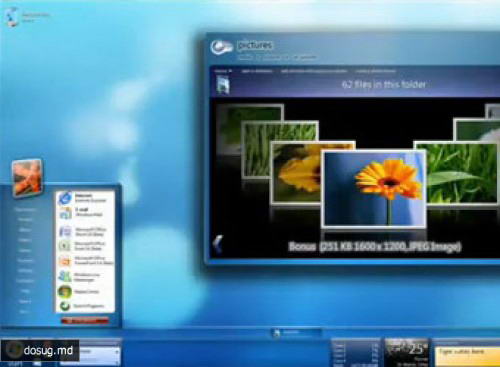Click the pictures taskbar button
The height and width of the screenshot is (367, 500).
pos(296,333)
